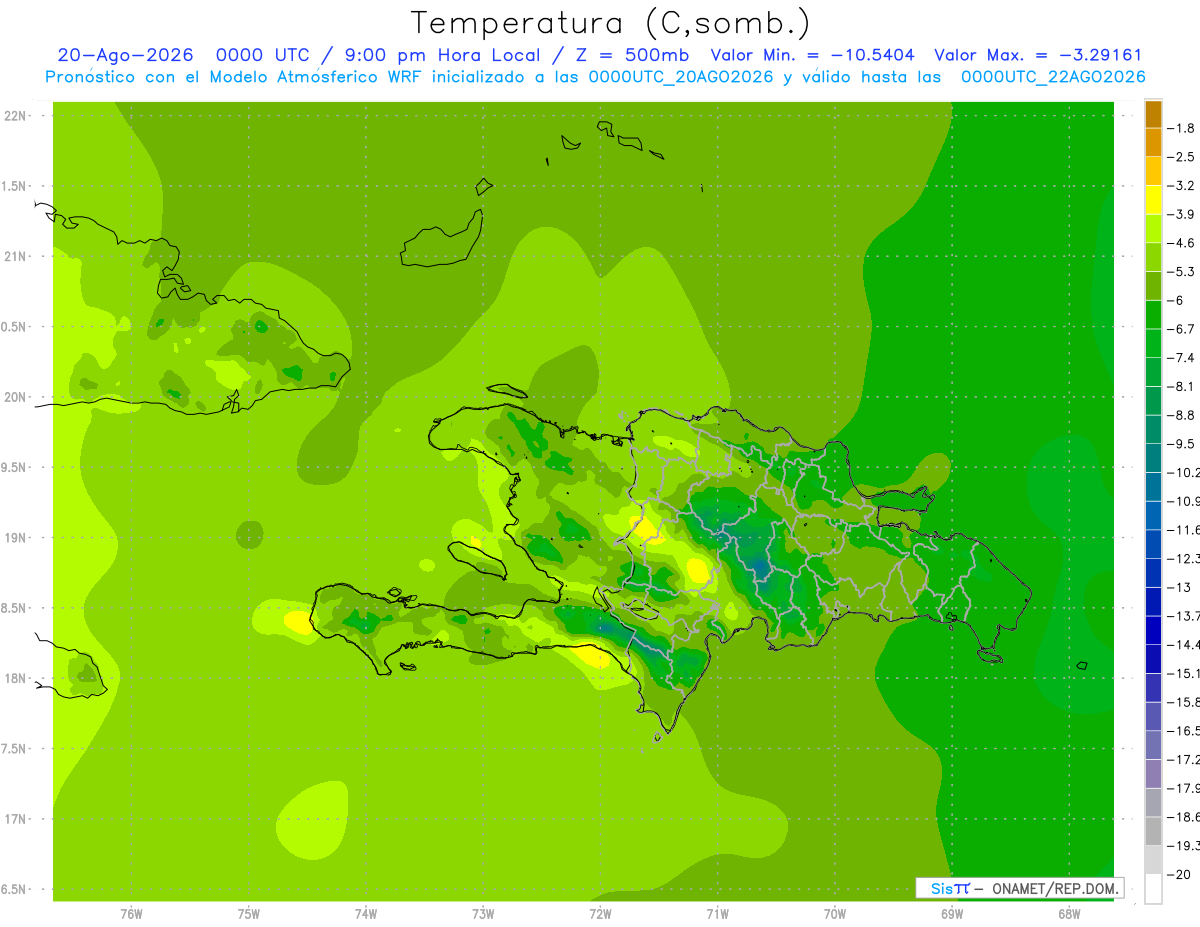Click the "0000UTC_20AGO2026" initialization timestamp
1200x927 pixels.
point(681,77)
